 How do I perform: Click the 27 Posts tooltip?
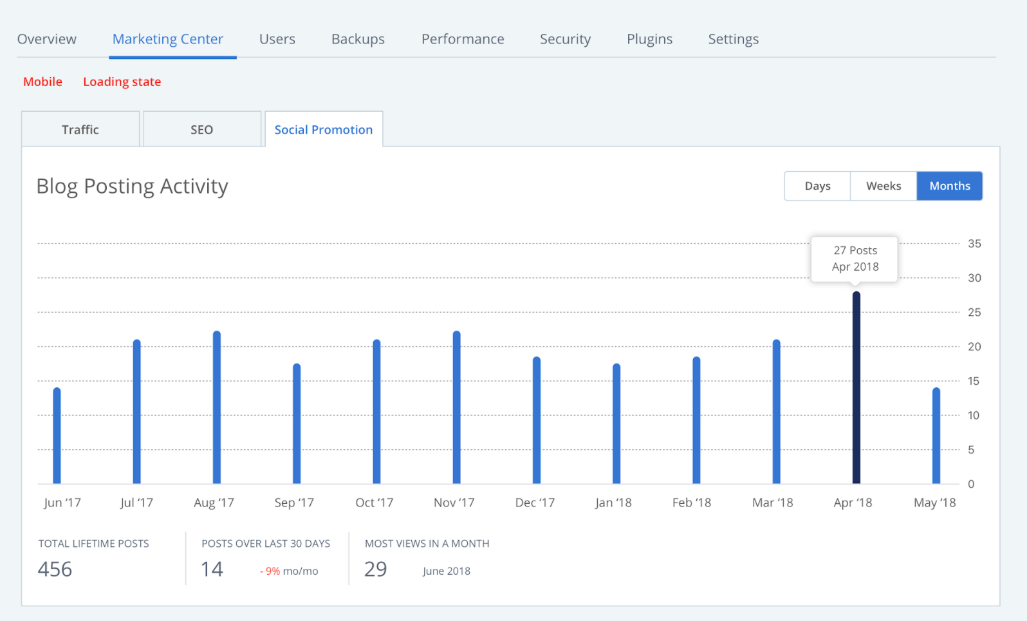tap(855, 259)
